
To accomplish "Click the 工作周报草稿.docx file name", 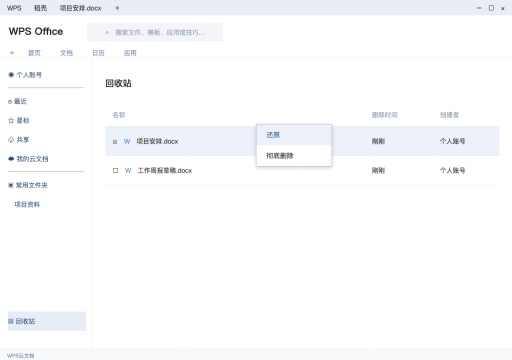I will pyautogui.click(x=165, y=171).
